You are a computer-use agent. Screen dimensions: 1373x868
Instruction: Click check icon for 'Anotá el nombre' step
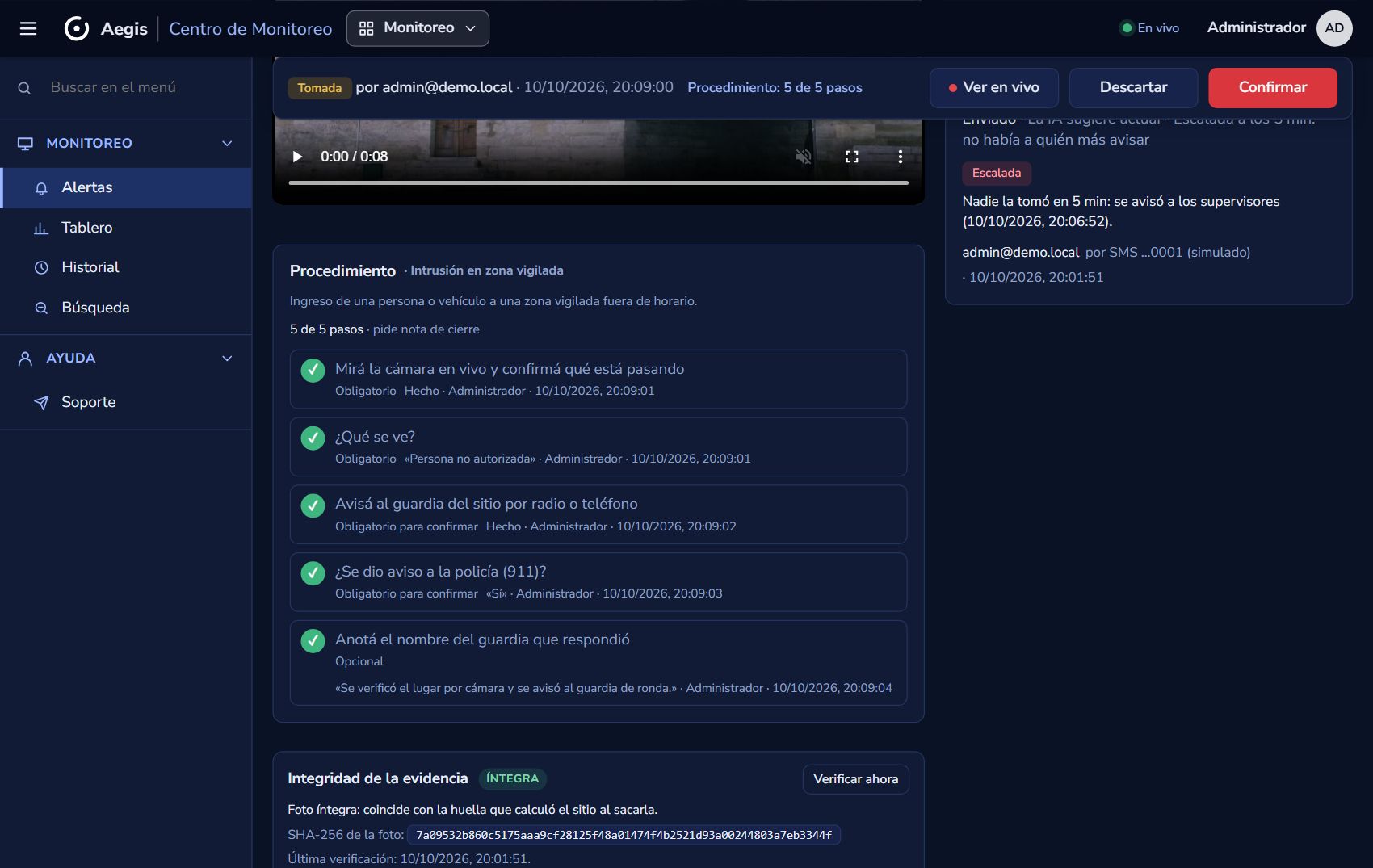click(x=313, y=641)
